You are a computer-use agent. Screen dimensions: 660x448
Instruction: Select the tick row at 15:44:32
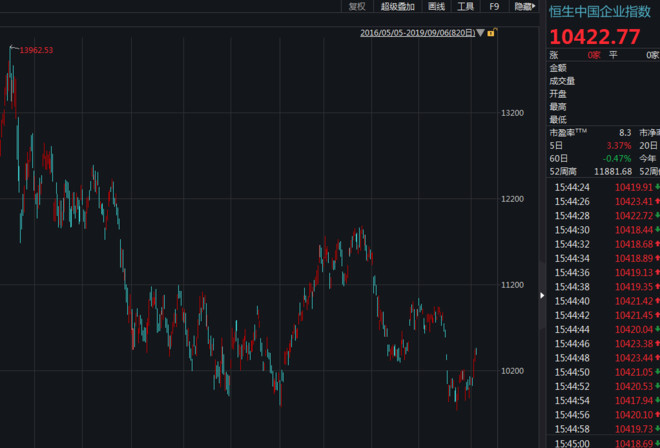pyautogui.click(x=603, y=244)
